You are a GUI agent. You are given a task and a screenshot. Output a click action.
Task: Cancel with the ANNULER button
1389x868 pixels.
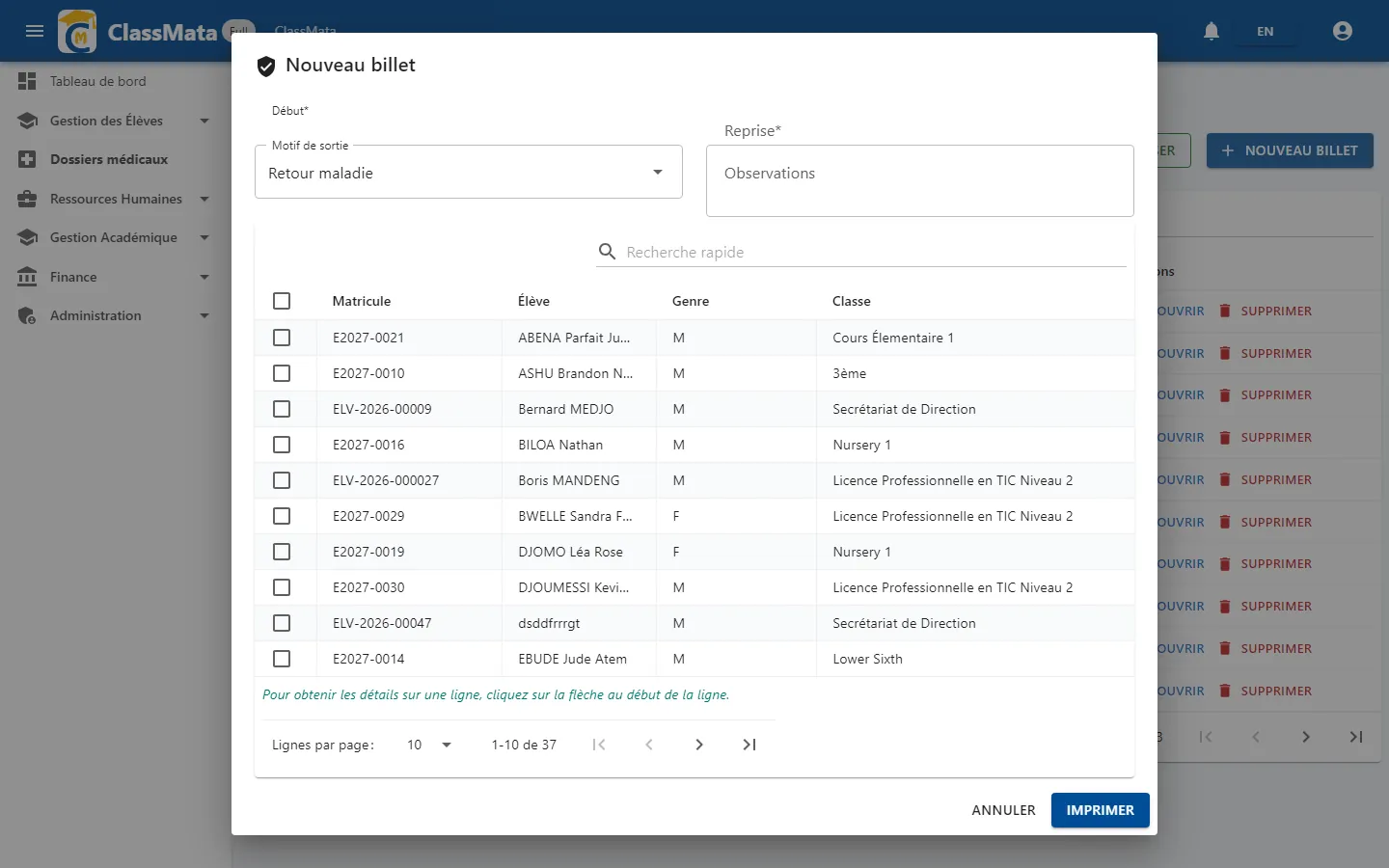click(x=1003, y=810)
